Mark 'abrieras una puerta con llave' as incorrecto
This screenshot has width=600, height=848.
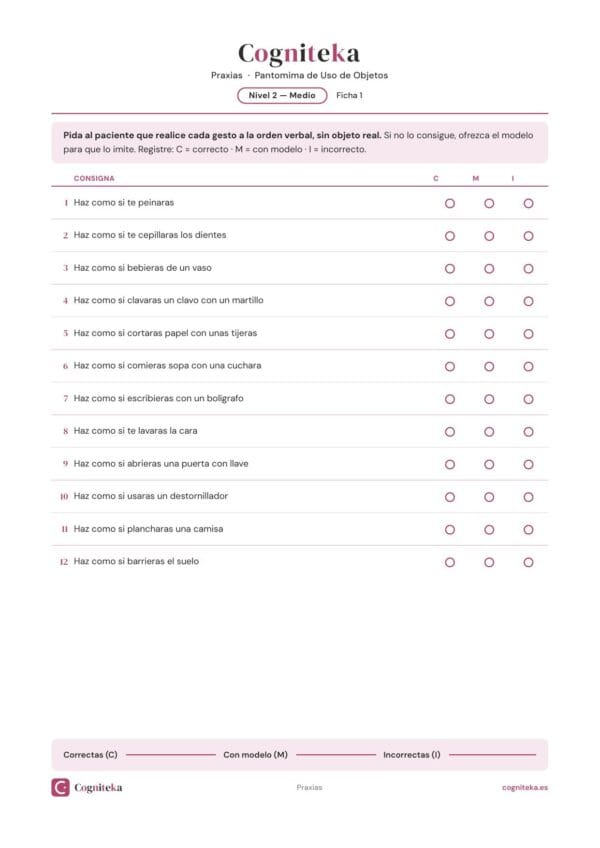pos(529,465)
